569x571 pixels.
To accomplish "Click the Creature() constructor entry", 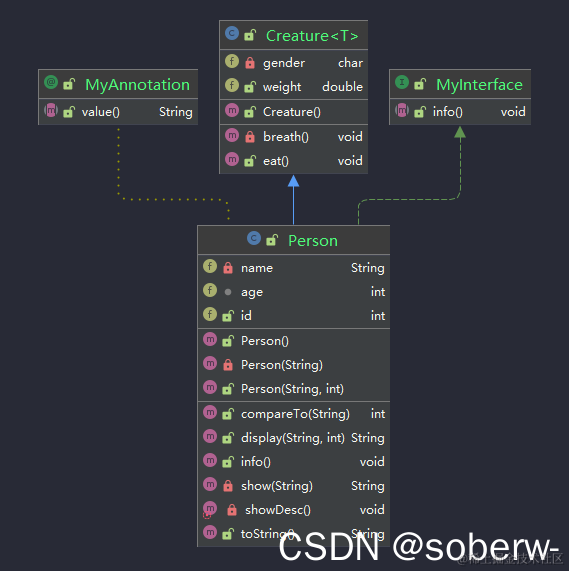I will 294,112.
